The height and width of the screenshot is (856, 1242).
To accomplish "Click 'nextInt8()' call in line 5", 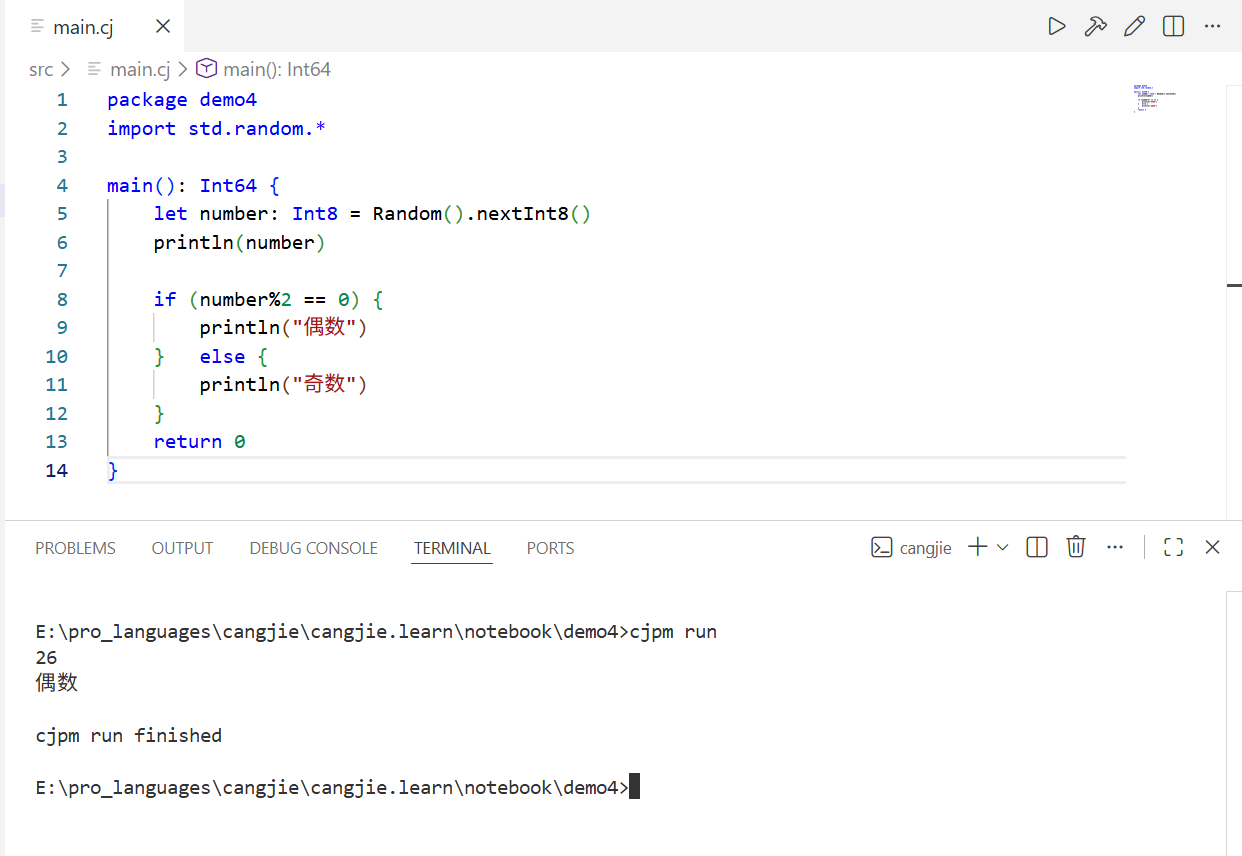I will [534, 214].
